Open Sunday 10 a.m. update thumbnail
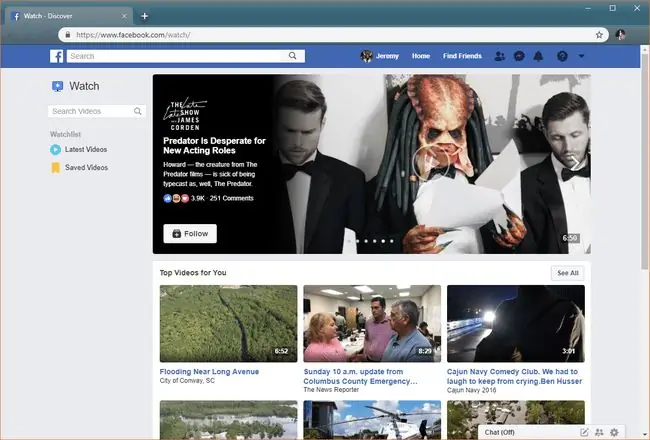This screenshot has height=440, width=650. 372,323
